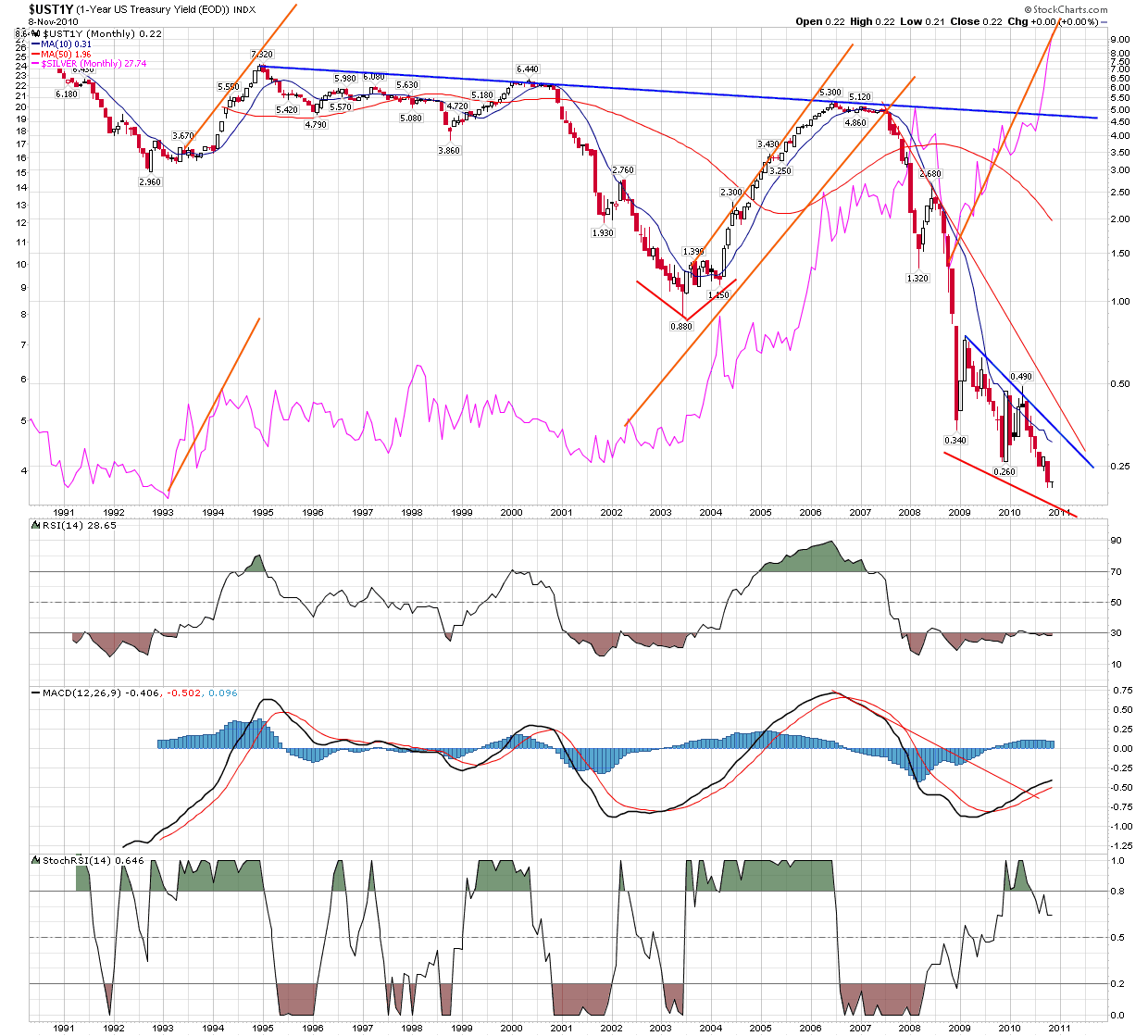The height and width of the screenshot is (1036, 1148).
Task: Click 2008 on the price chart's year axis
Action: pyautogui.click(x=909, y=512)
